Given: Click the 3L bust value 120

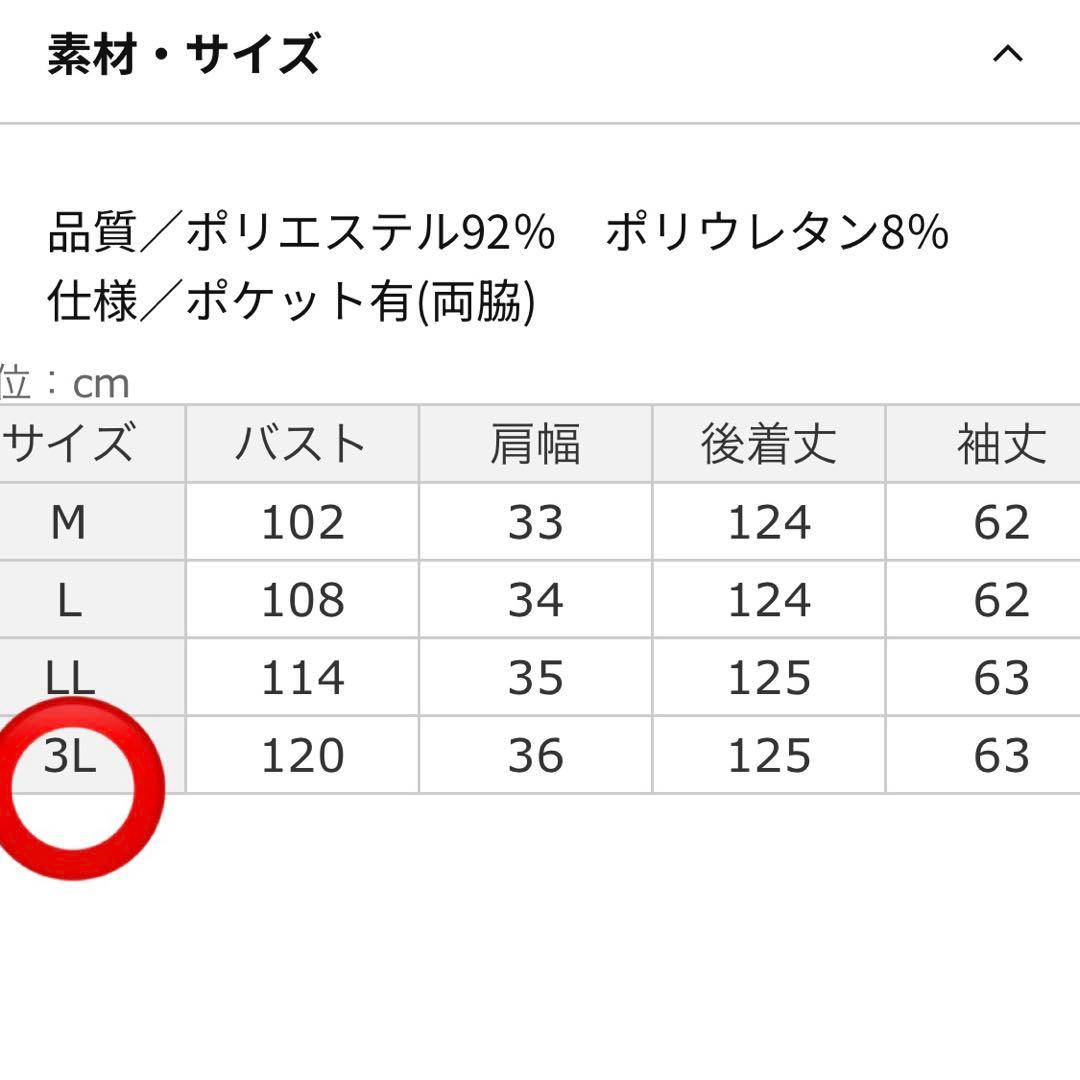Looking at the screenshot, I should point(302,756).
